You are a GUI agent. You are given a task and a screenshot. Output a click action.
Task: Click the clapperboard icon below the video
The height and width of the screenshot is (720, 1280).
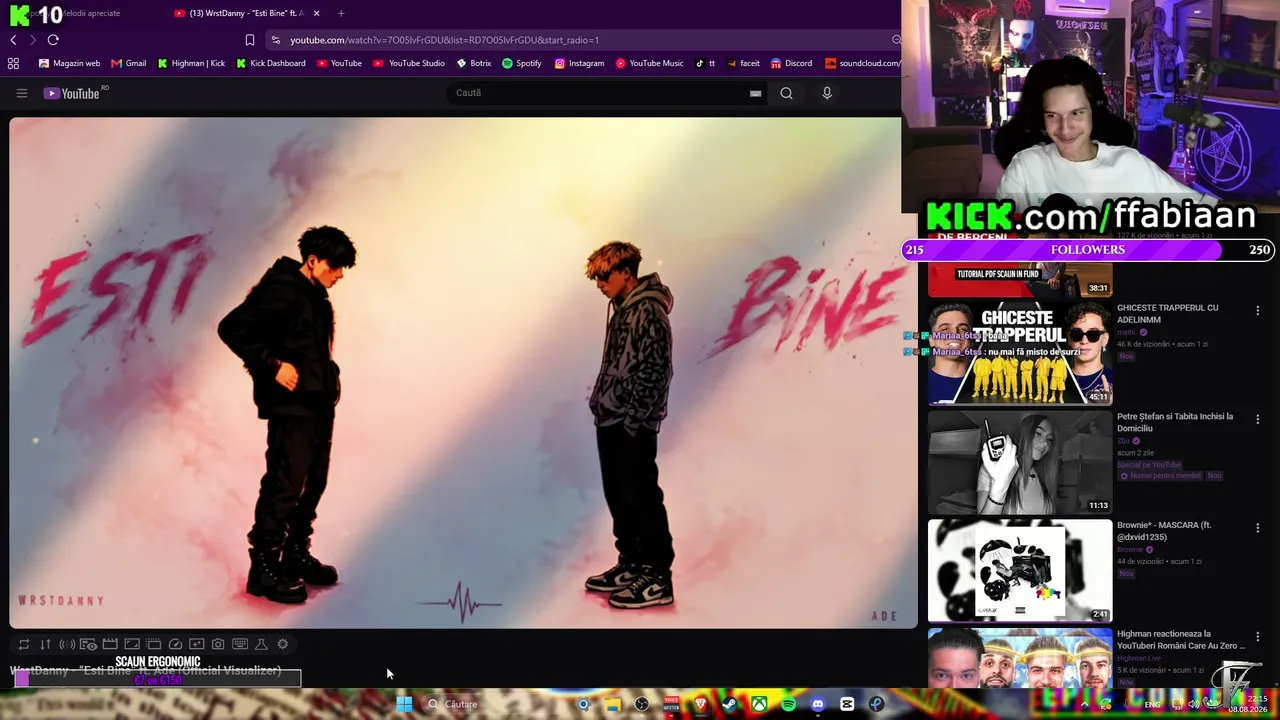pos(110,645)
